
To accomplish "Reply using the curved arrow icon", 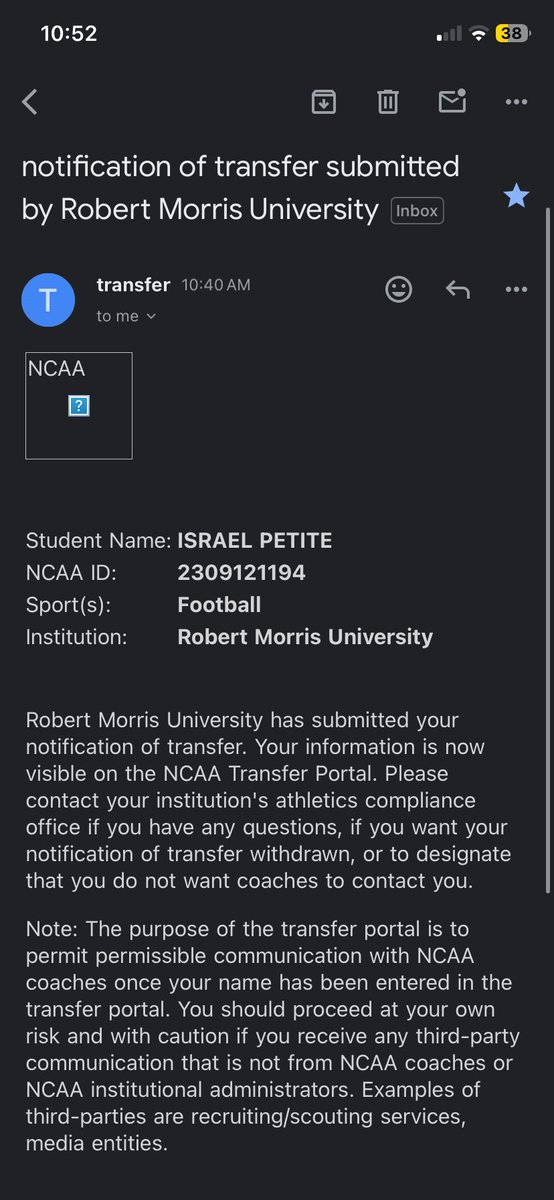I will click(458, 290).
